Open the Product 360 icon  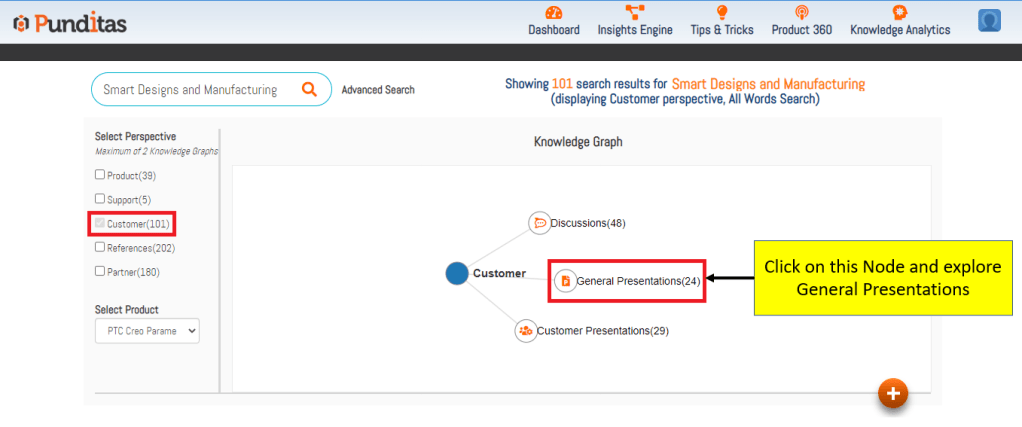click(x=801, y=12)
